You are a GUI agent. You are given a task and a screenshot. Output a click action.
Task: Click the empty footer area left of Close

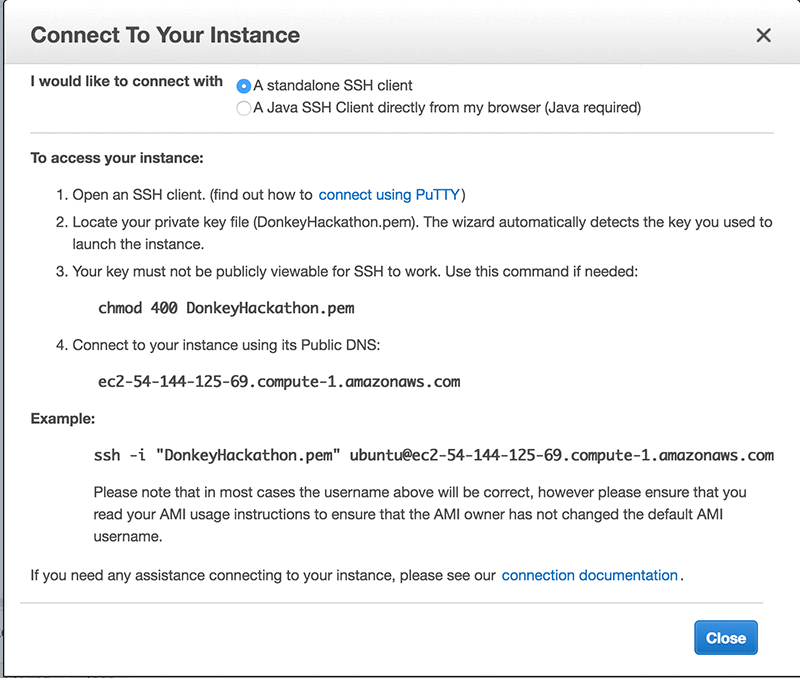pos(350,638)
